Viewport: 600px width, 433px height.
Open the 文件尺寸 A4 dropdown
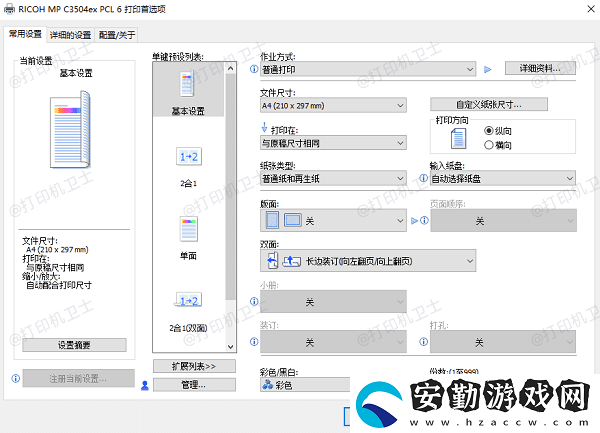tap(333, 105)
